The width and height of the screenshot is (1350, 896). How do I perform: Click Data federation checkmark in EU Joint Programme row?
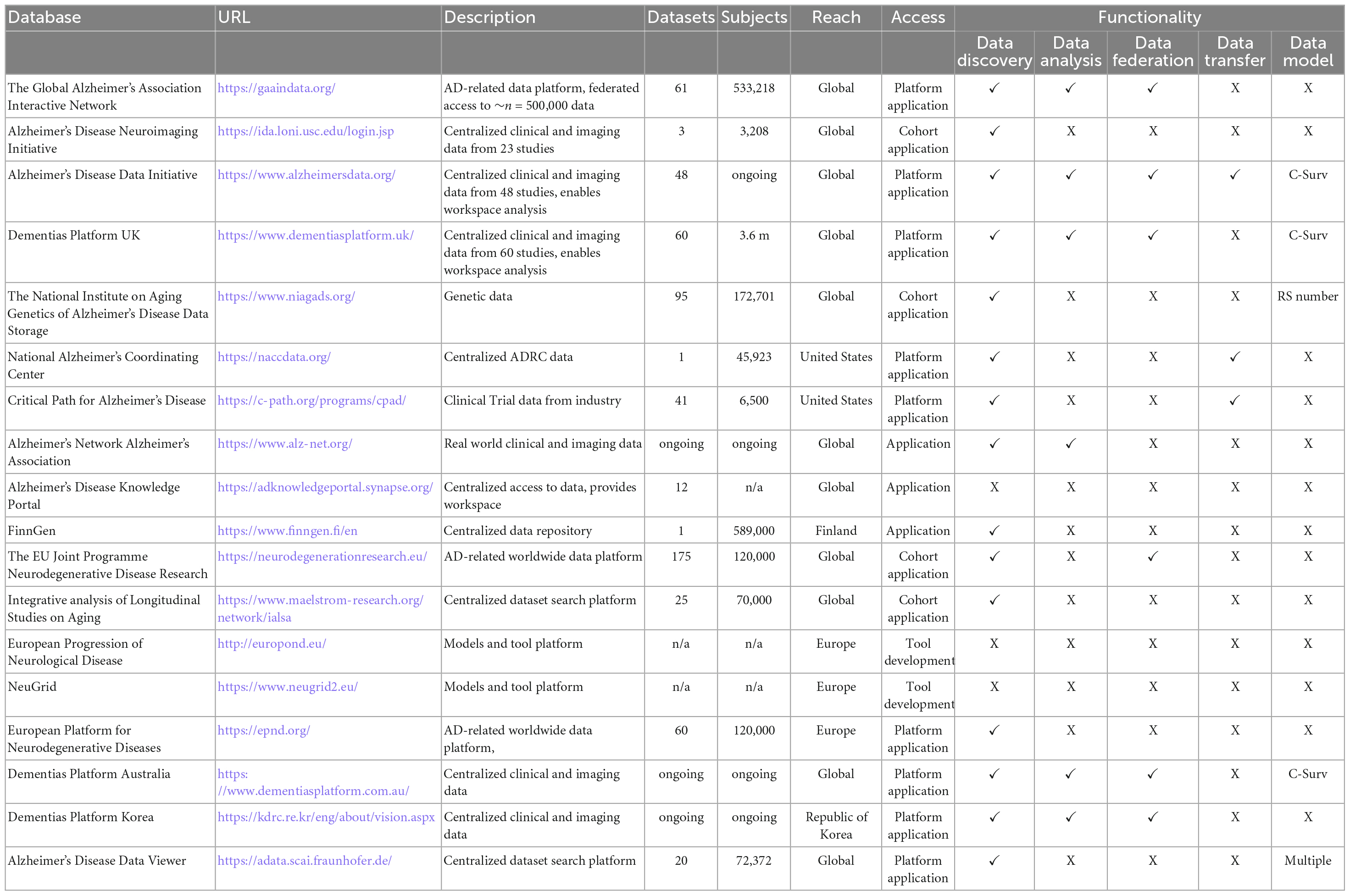(x=1153, y=557)
